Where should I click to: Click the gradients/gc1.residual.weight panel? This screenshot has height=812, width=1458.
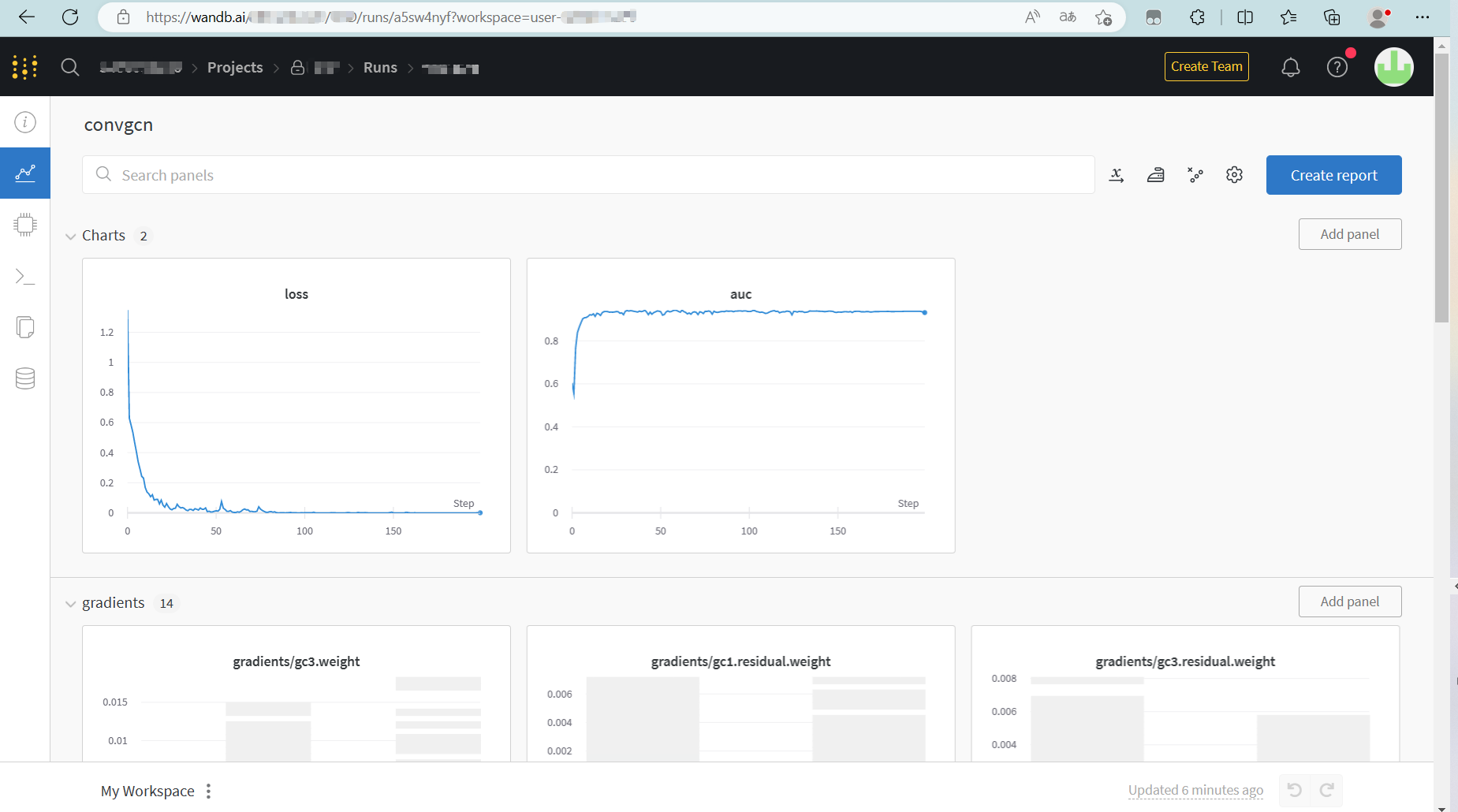741,694
